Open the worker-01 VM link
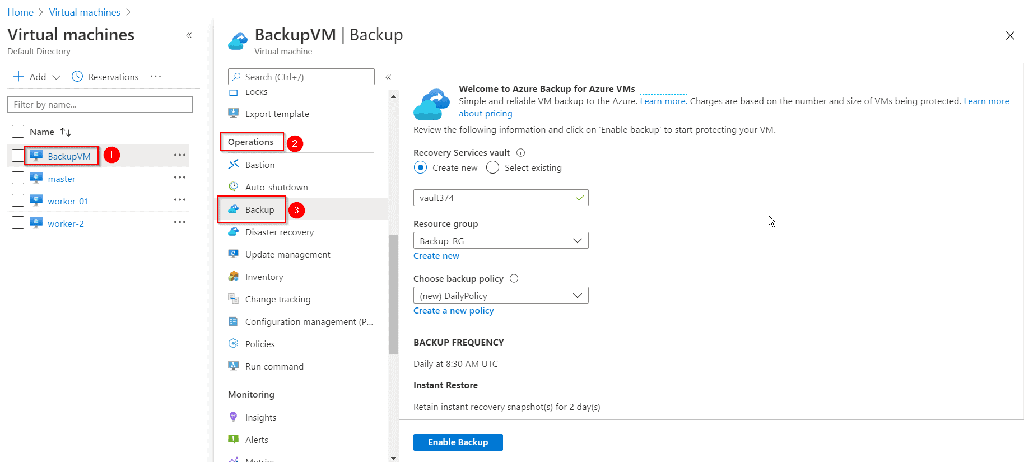Screen dimensions: 1024x462 (x=68, y=201)
